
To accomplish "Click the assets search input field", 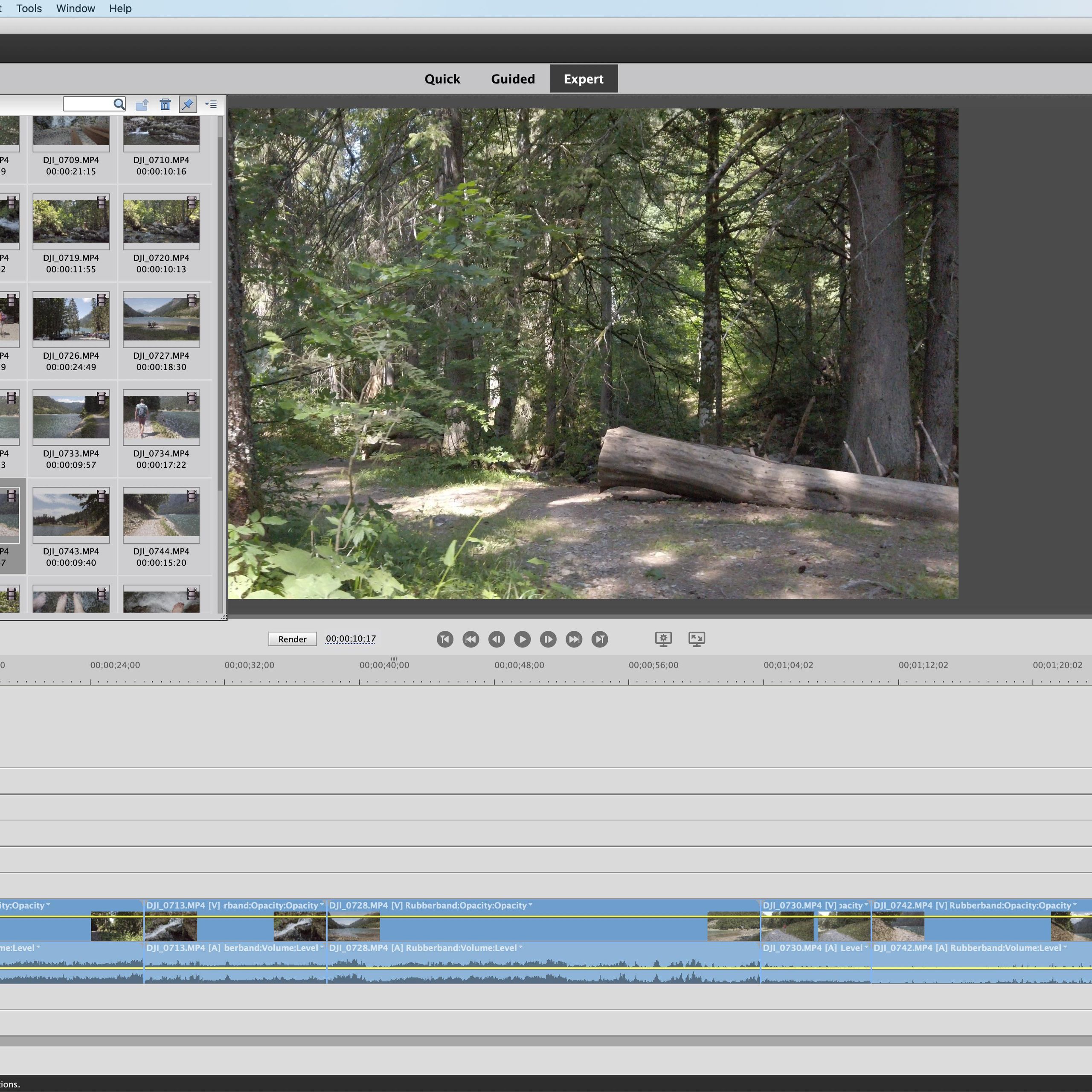I will (87, 104).
